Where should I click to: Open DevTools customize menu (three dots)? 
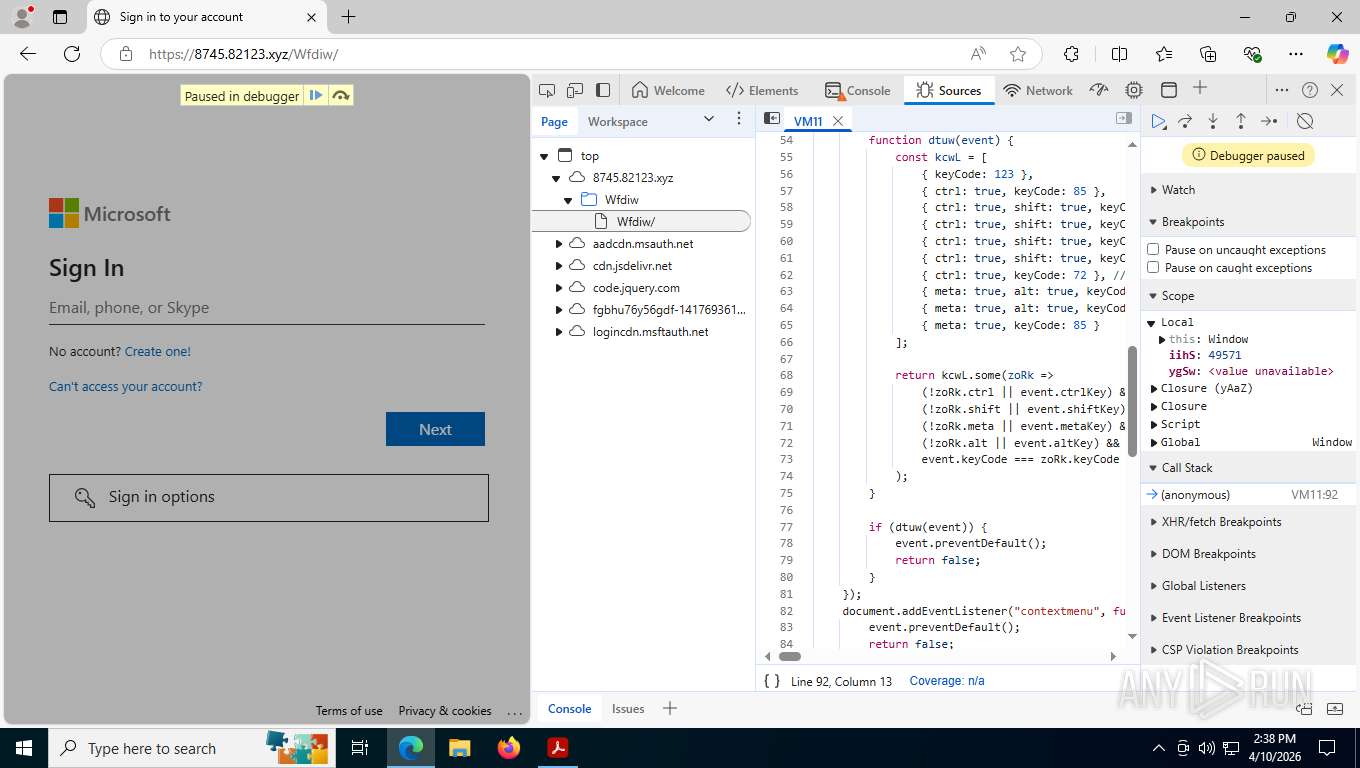pos(1282,90)
